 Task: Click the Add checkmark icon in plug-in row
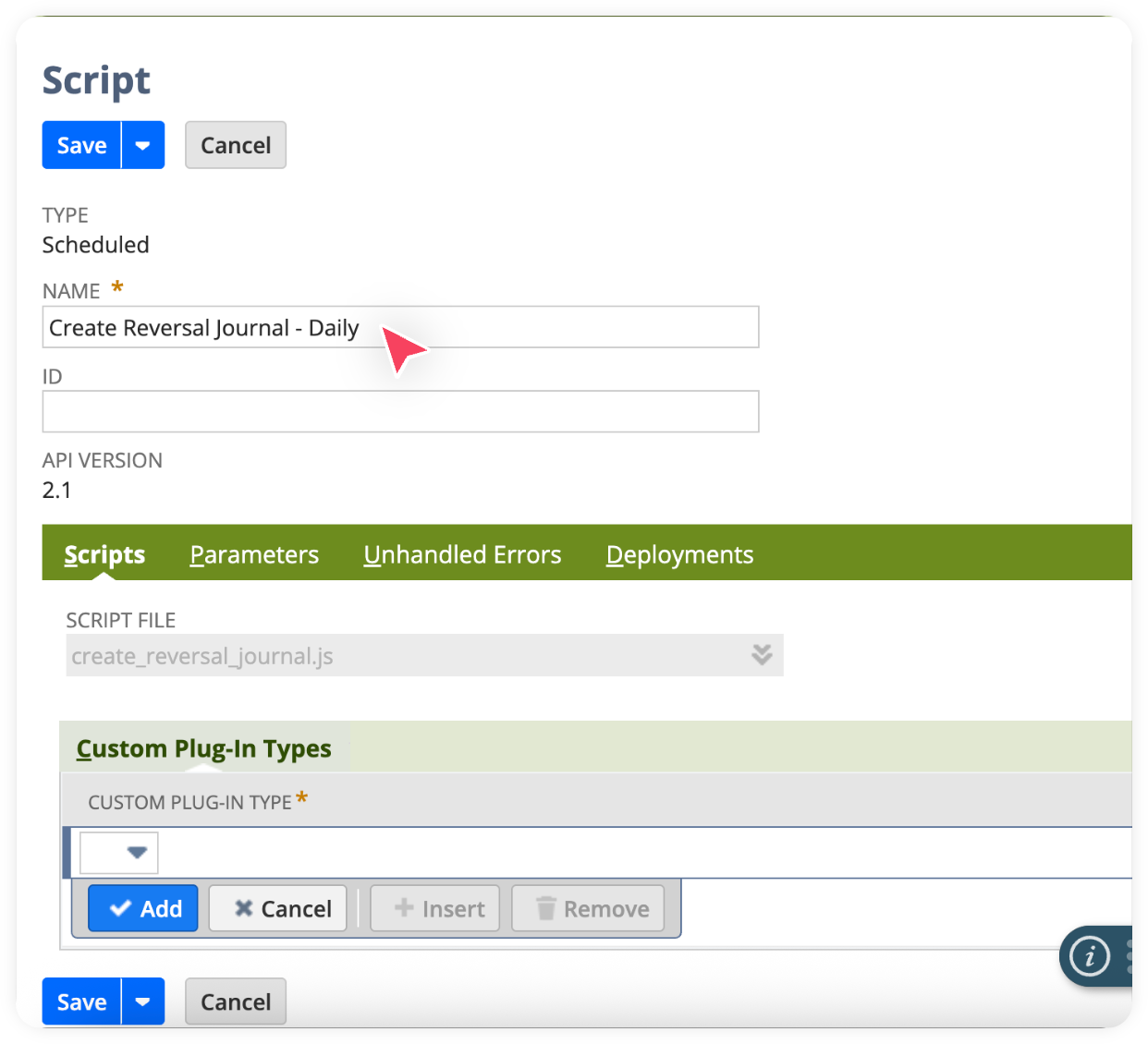pyautogui.click(x=119, y=908)
